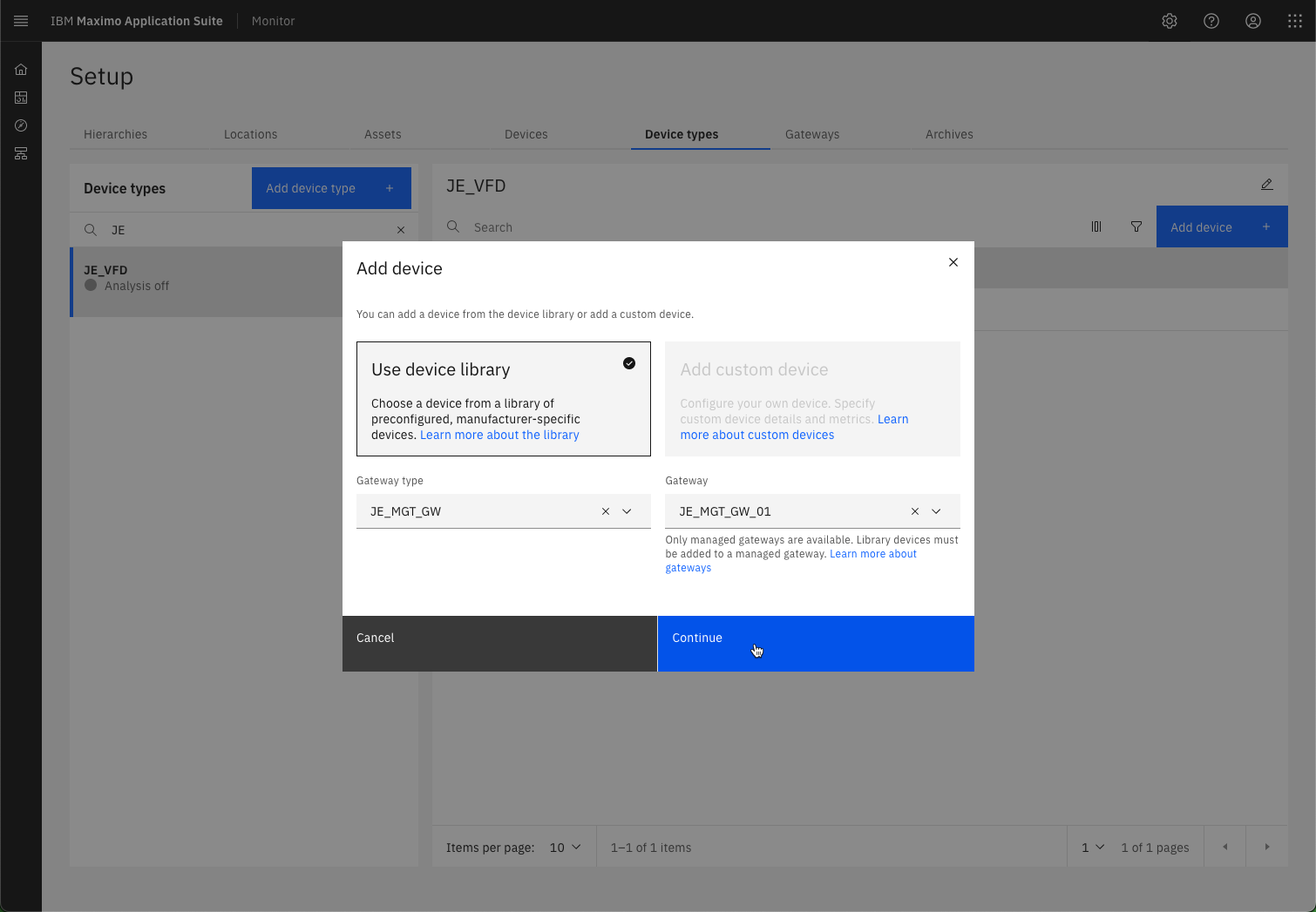1316x912 pixels.
Task: Open the user profile icon
Action: tap(1253, 21)
